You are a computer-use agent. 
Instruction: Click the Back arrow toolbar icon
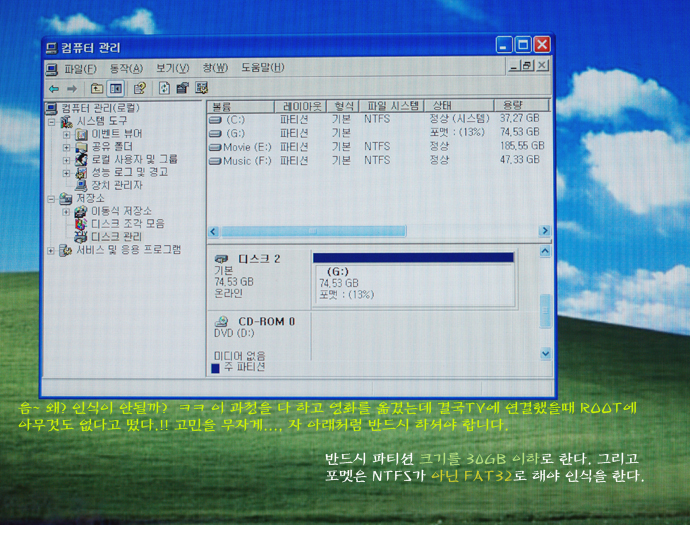54,88
